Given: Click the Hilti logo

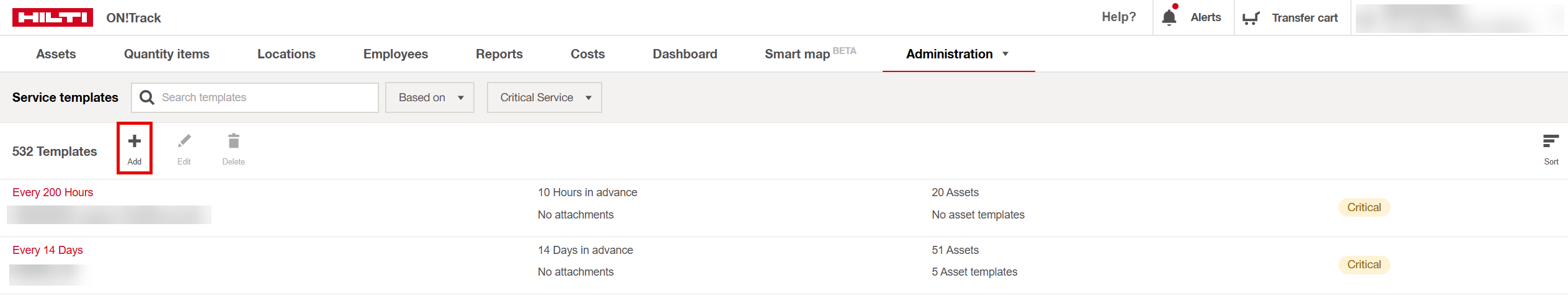Looking at the screenshot, I should tap(53, 17).
